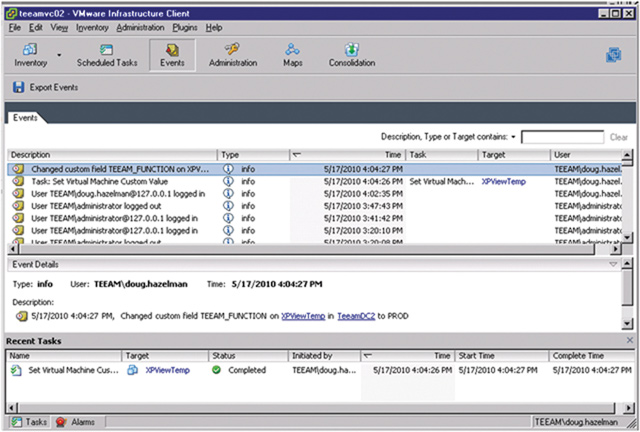Click the Export Events save icon

tap(18, 87)
